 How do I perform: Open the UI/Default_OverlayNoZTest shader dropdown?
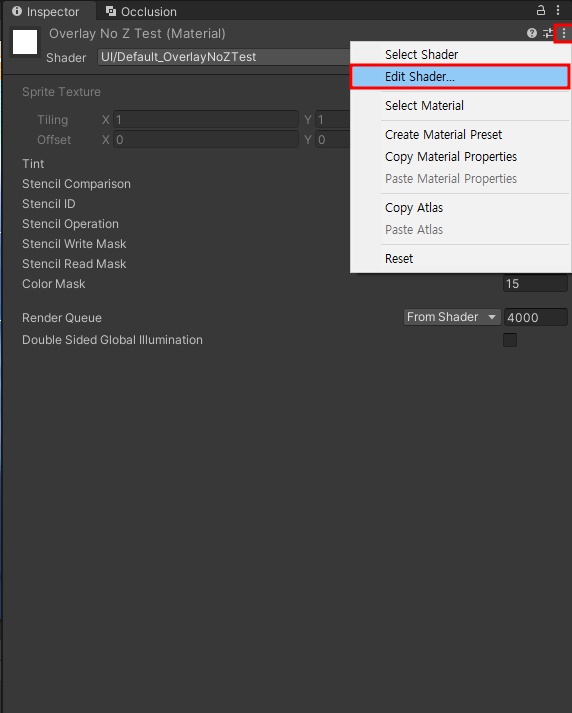point(224,57)
